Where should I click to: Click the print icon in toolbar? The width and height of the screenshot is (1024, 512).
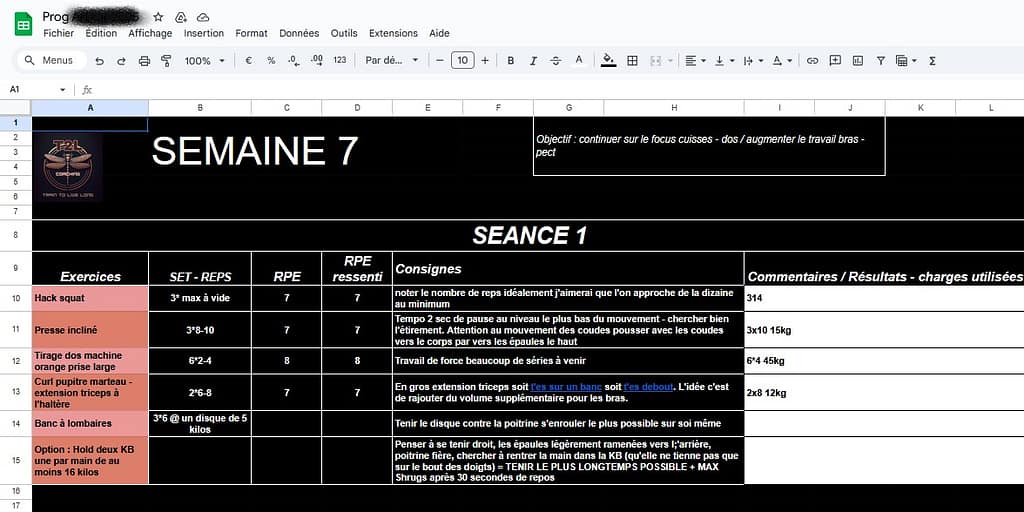coord(144,61)
